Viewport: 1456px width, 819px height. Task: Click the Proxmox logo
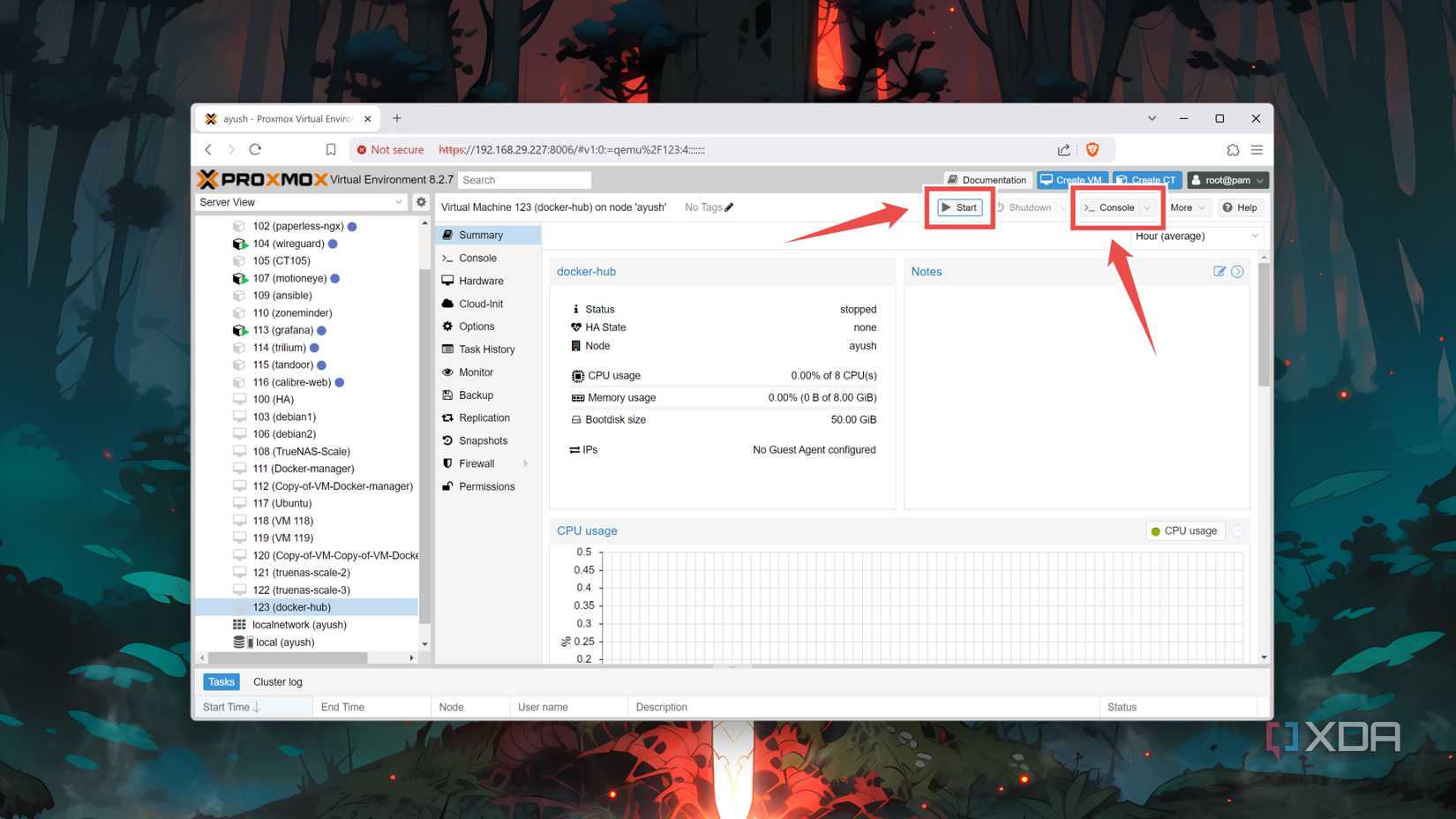tap(263, 179)
